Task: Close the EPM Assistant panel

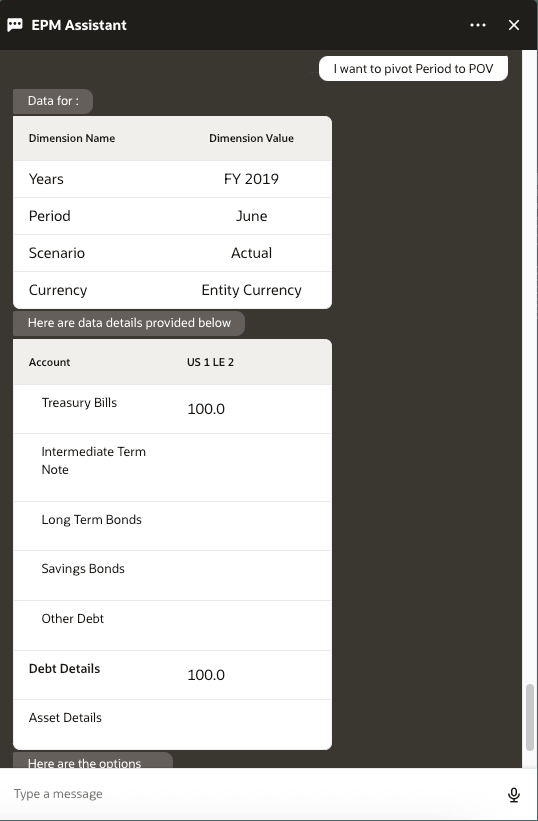Action: [514, 25]
